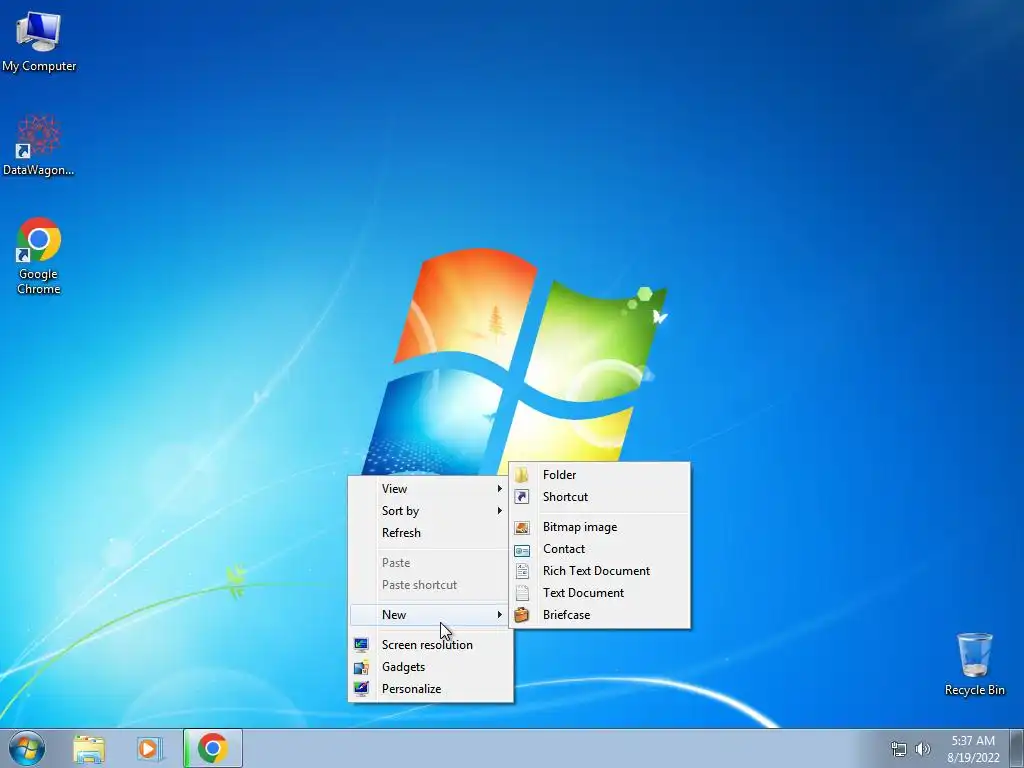Image resolution: width=1024 pixels, height=768 pixels.
Task: Click the Folder icon in New submenu
Action: [x=522, y=475]
